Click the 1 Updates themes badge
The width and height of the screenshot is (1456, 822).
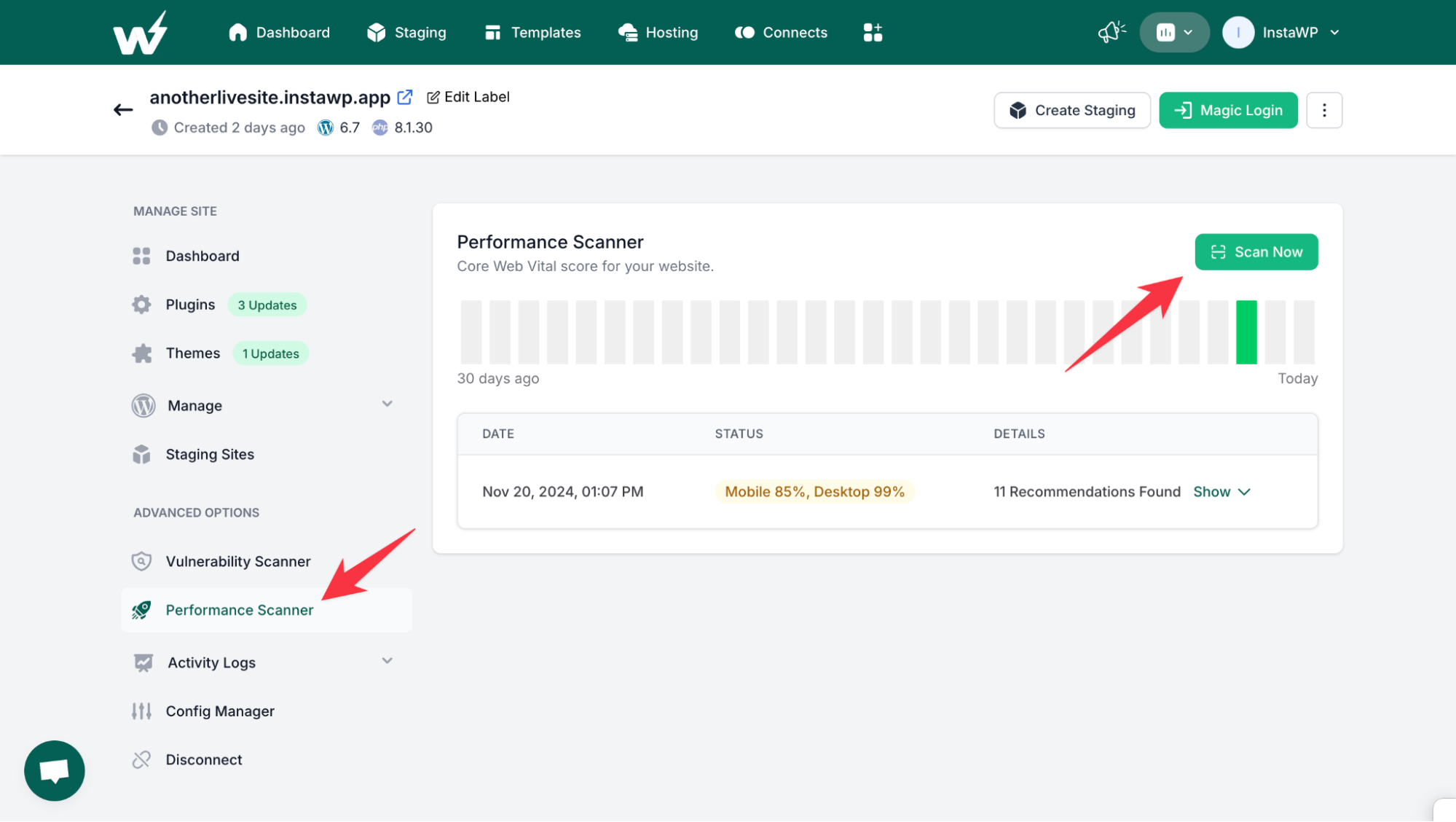[x=270, y=354]
